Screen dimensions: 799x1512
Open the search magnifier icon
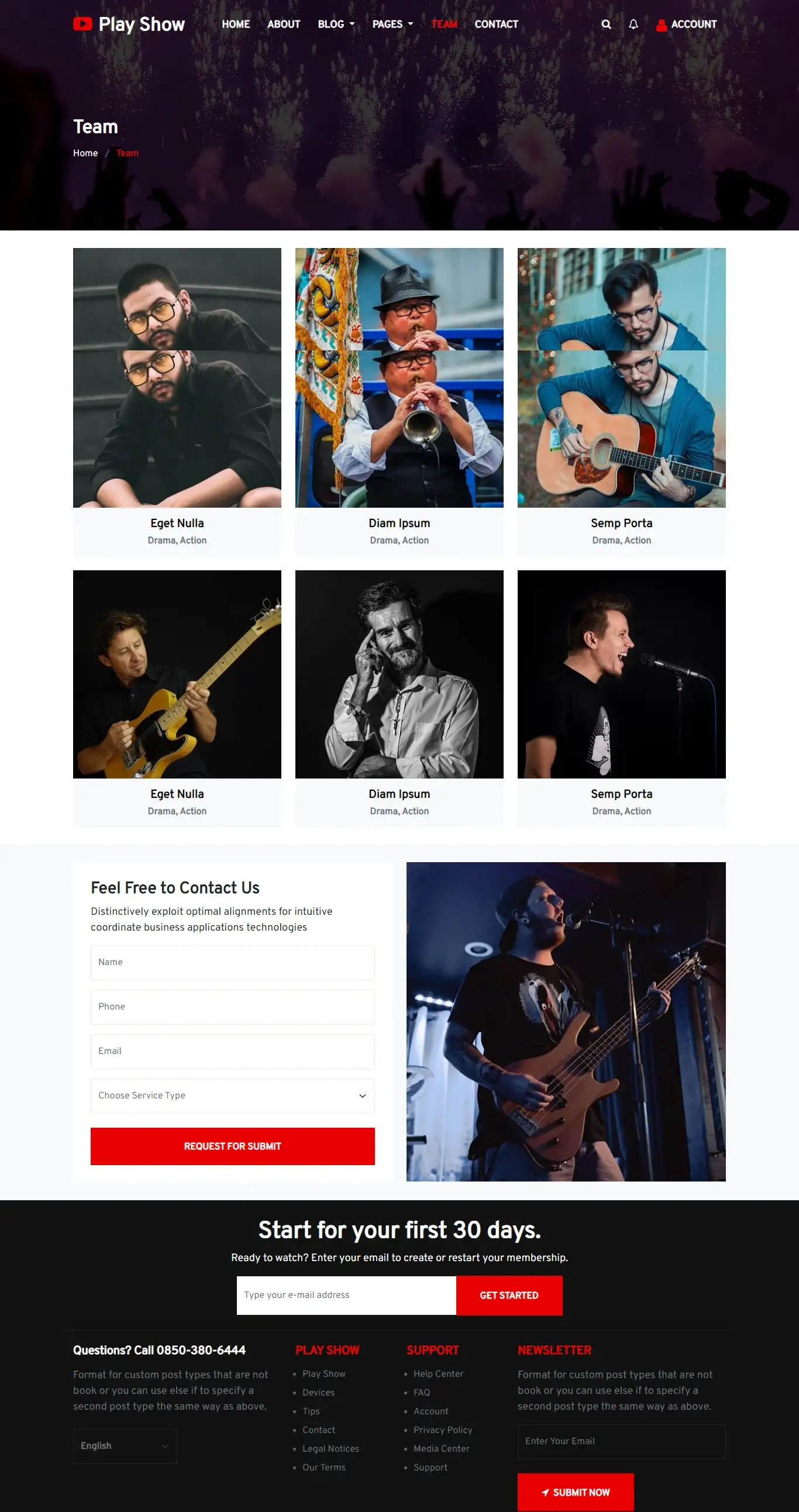coord(607,24)
